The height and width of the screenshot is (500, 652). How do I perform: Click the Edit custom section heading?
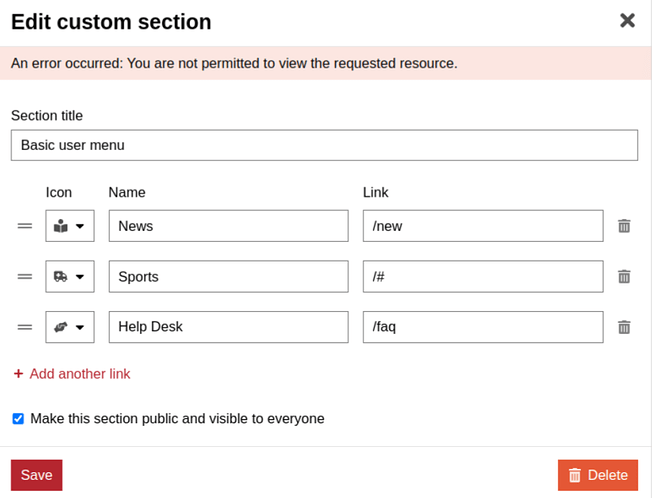click(111, 22)
